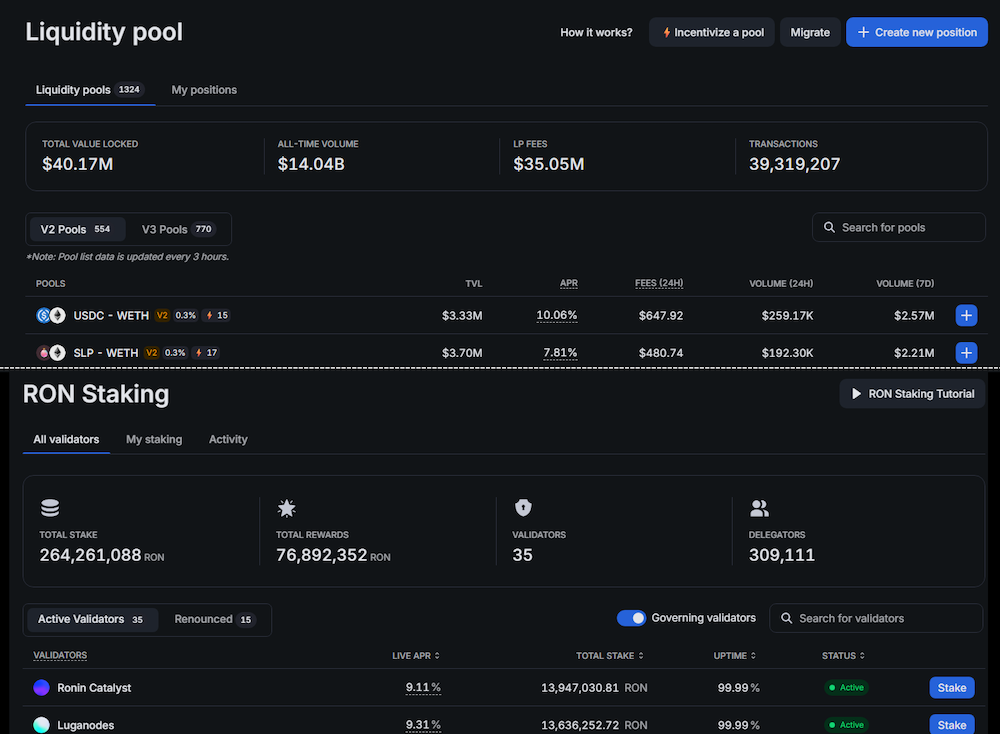Click the V2 badge on the USDC - WETH row
1000x734 pixels.
coord(162,315)
